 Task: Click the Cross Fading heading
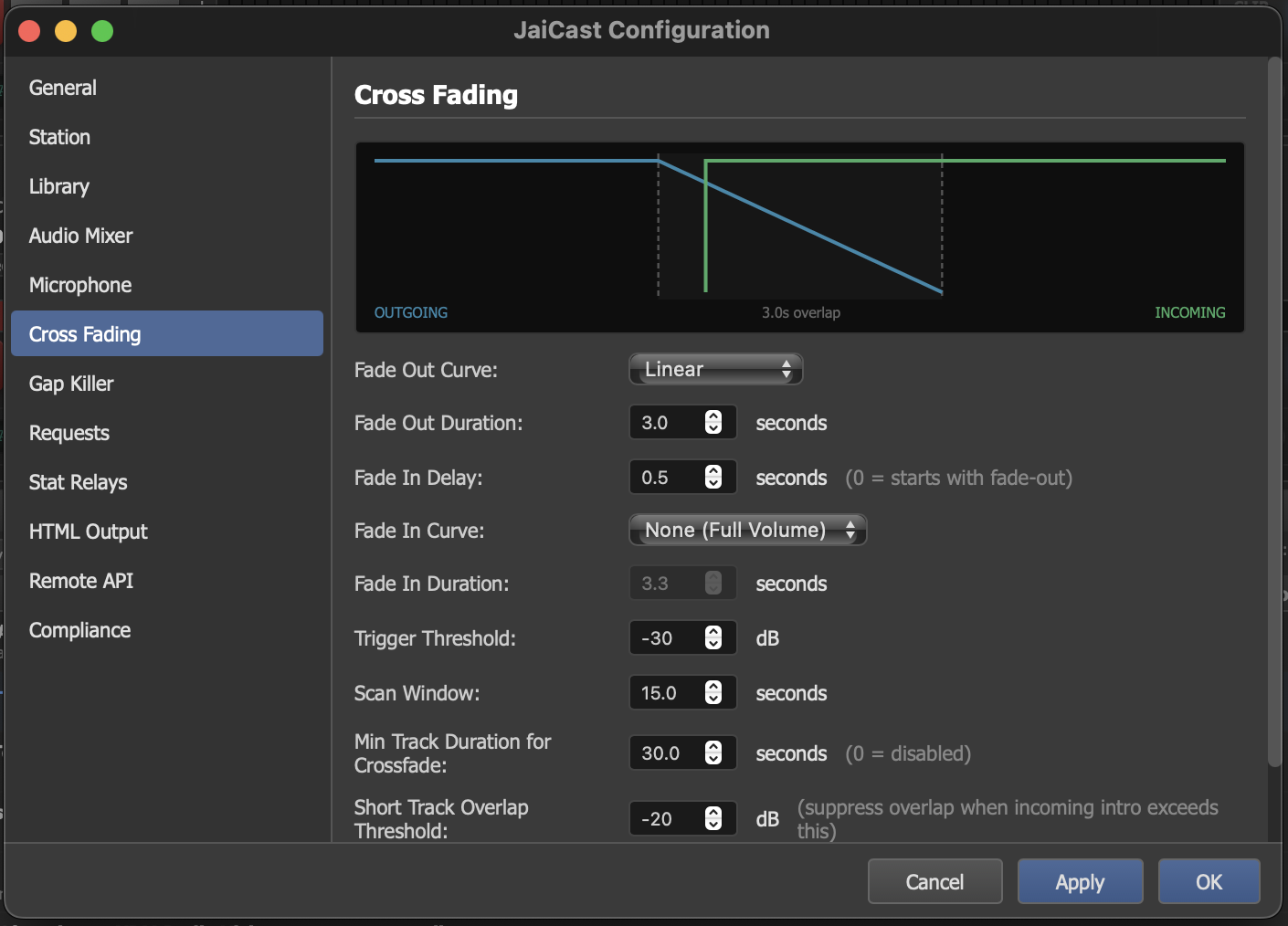436,95
